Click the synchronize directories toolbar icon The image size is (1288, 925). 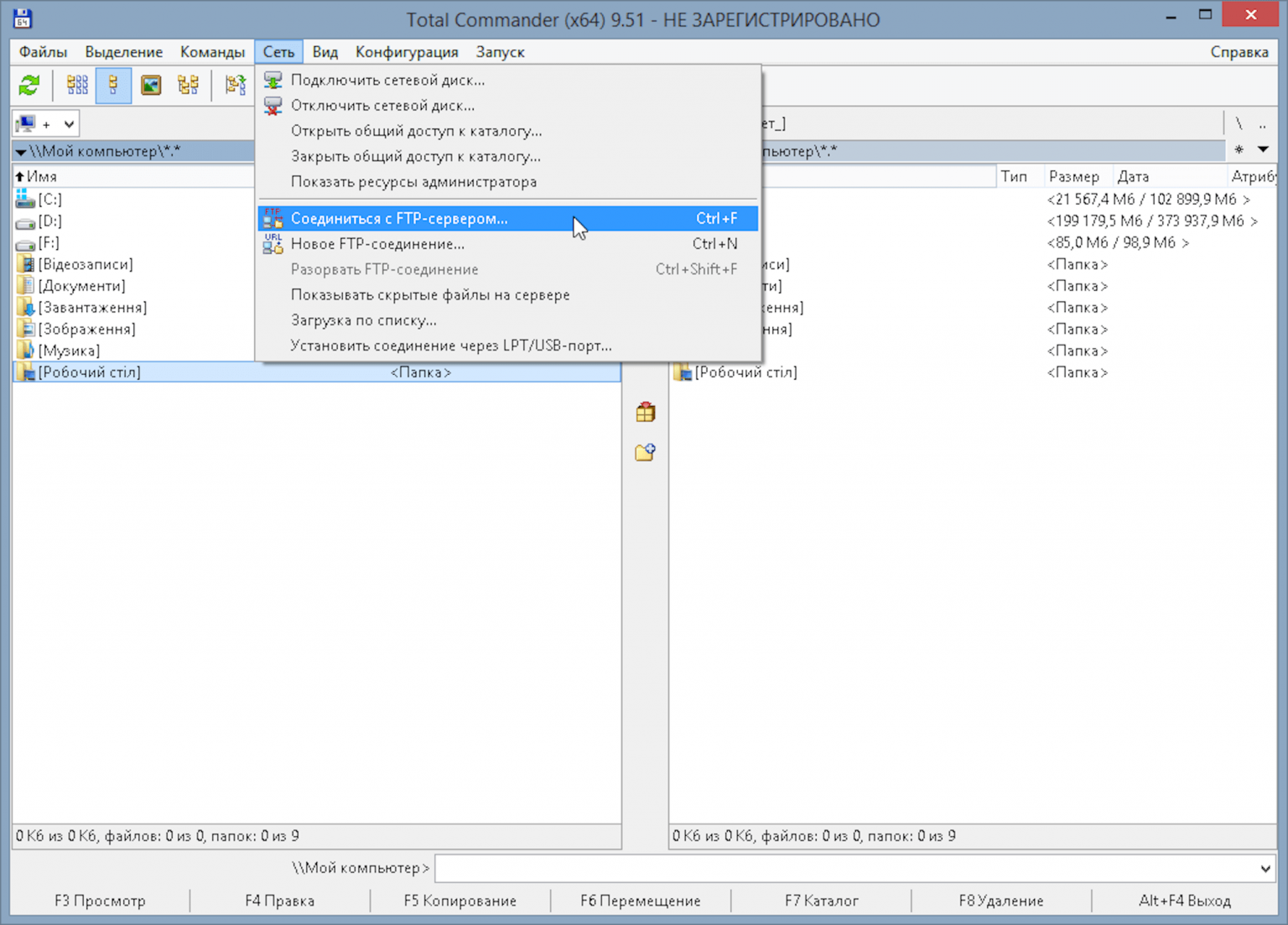(236, 85)
